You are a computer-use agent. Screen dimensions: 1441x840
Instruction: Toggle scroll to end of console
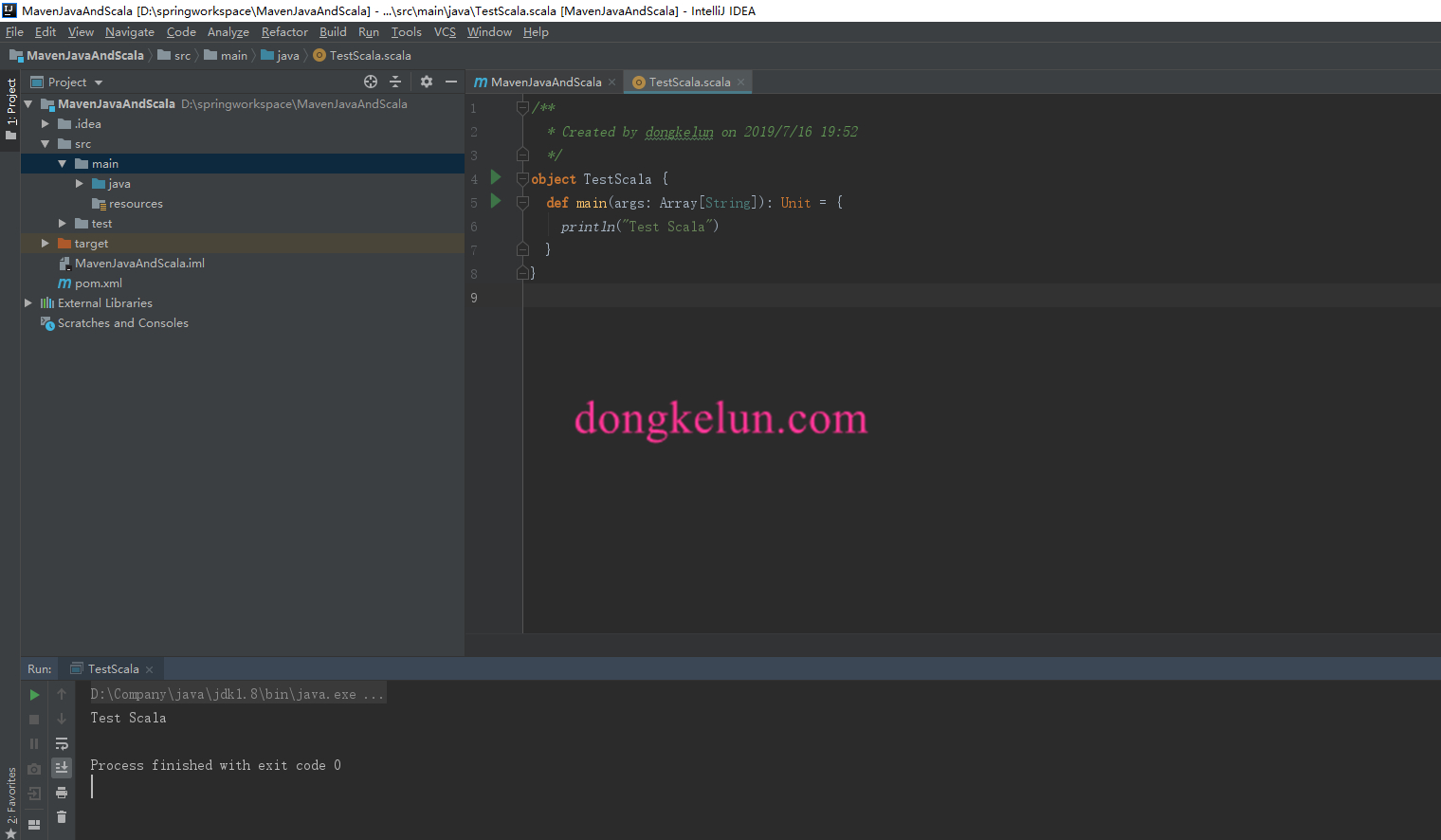point(62,768)
